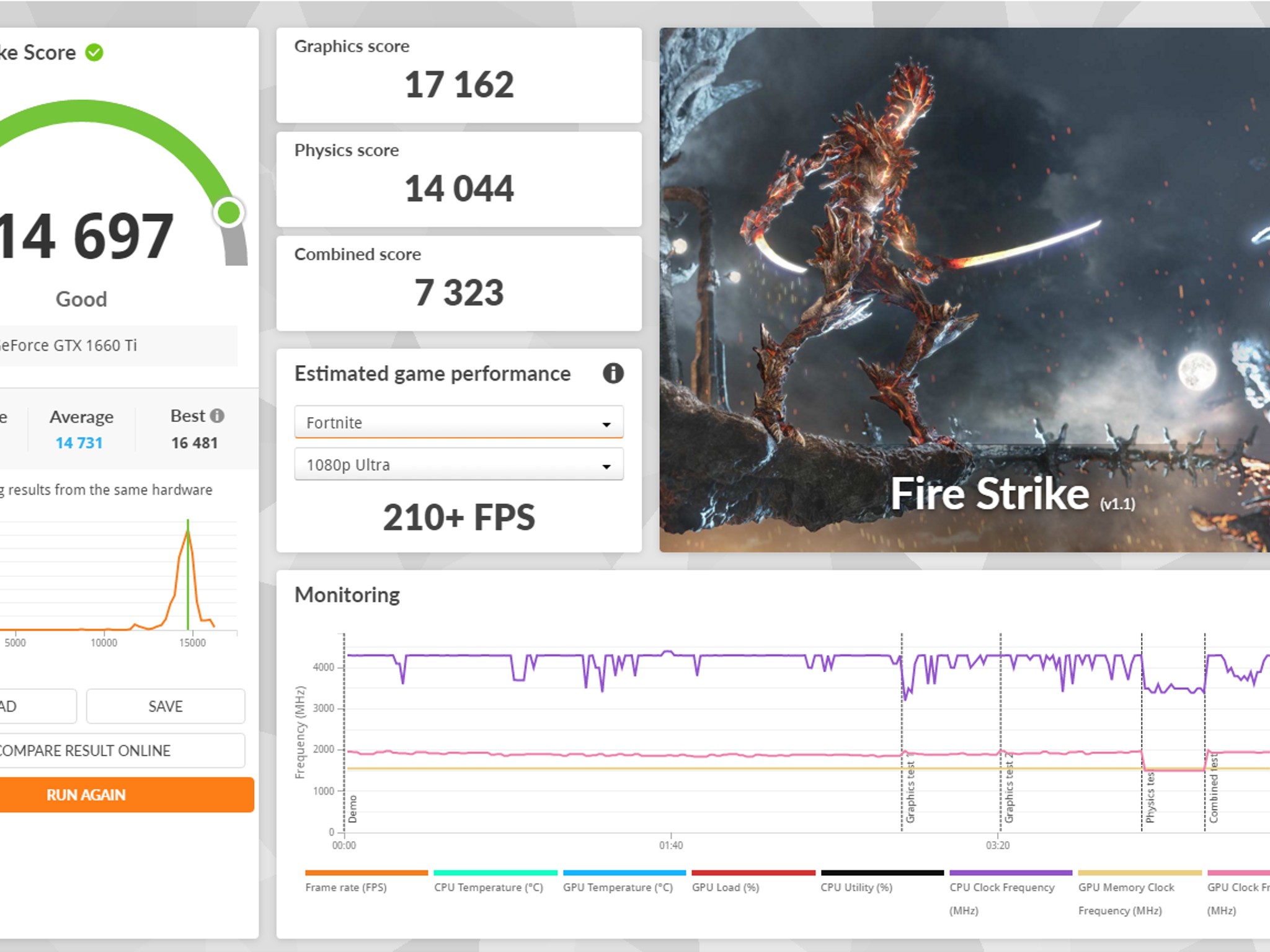This screenshot has height=952, width=1270.
Task: Toggle the CPU Clock Frequency legend
Action: (1011, 894)
